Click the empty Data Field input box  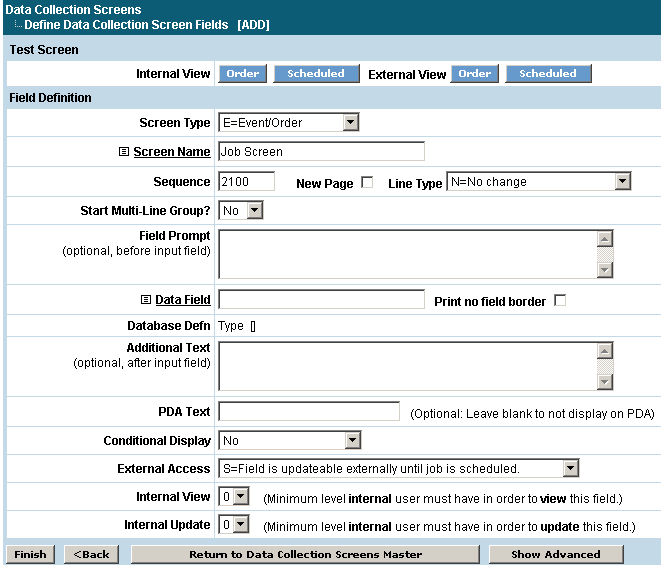[x=322, y=299]
